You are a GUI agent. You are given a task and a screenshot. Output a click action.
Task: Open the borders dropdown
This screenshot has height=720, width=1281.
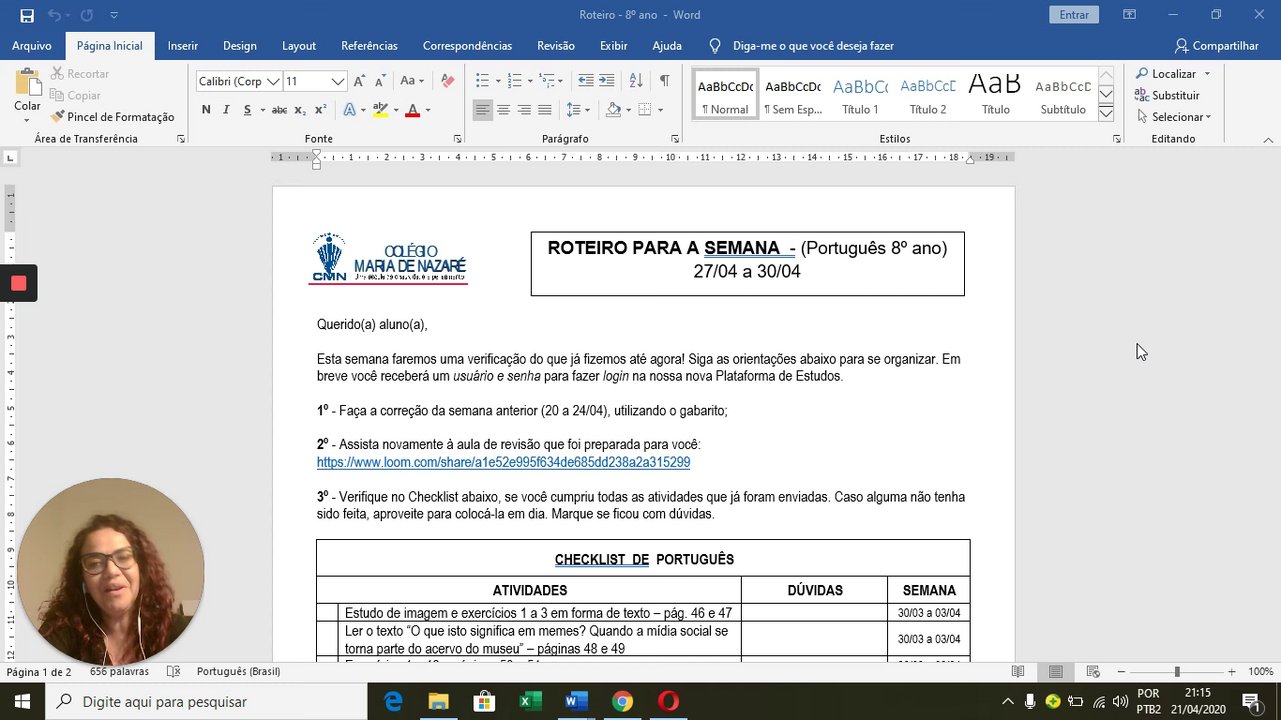pos(660,110)
